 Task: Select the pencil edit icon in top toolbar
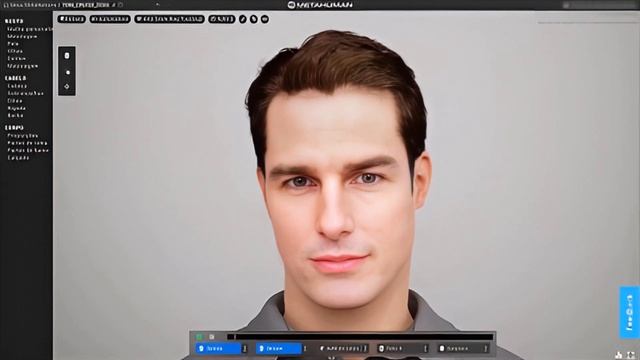(242, 19)
